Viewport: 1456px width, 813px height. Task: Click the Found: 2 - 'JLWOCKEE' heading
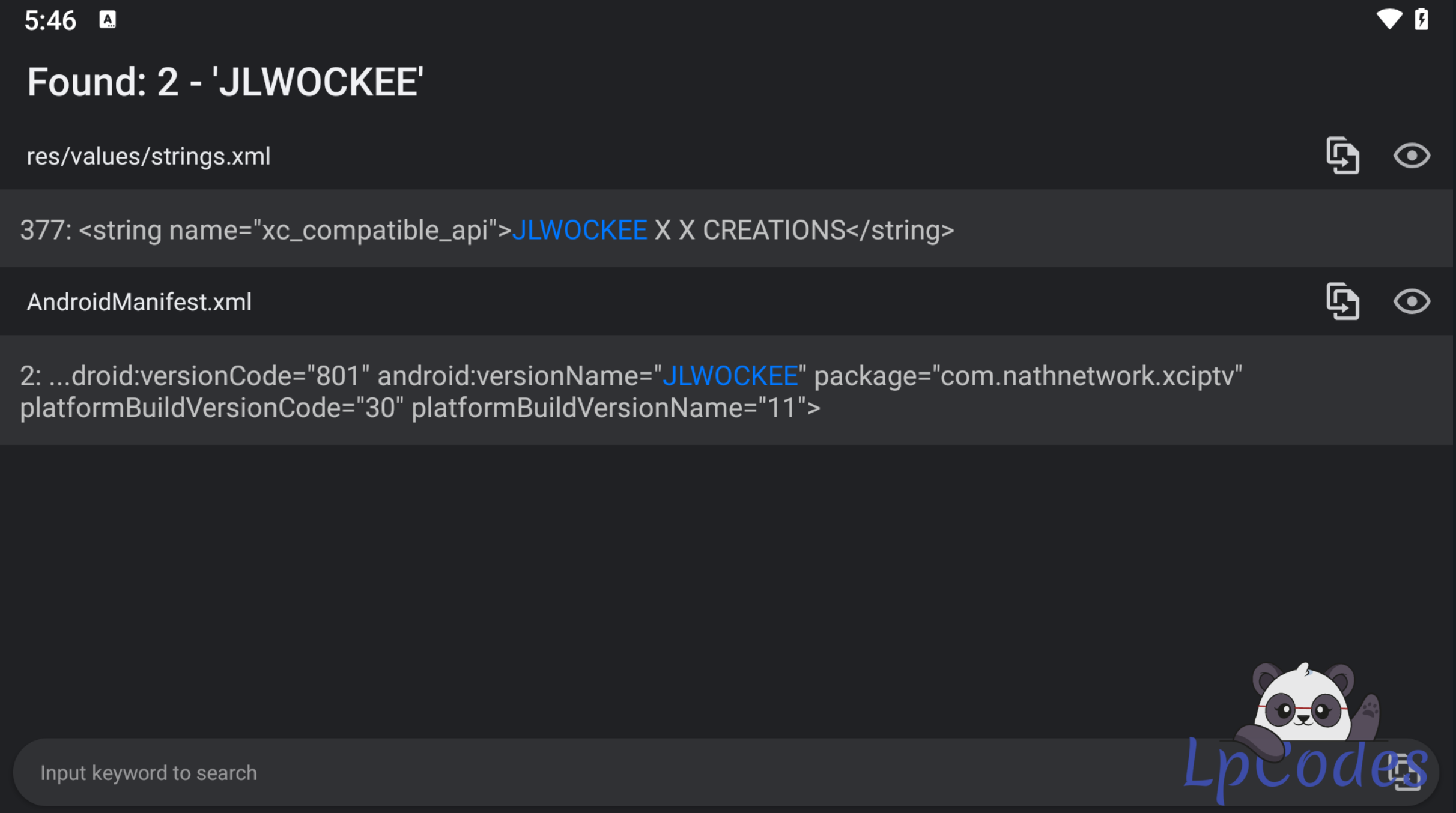click(x=225, y=82)
